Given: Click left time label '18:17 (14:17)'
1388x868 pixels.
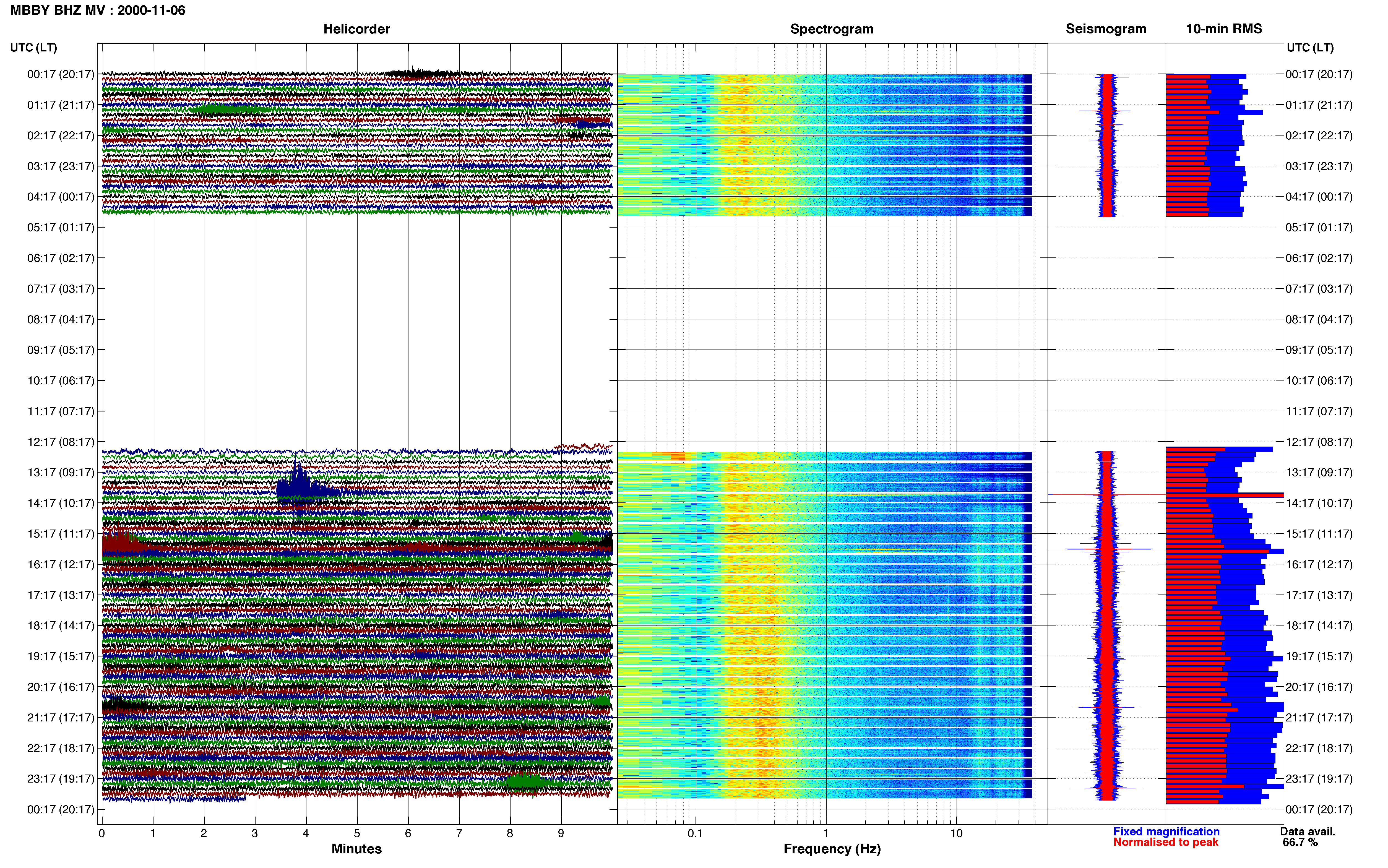Looking at the screenshot, I should tap(61, 626).
